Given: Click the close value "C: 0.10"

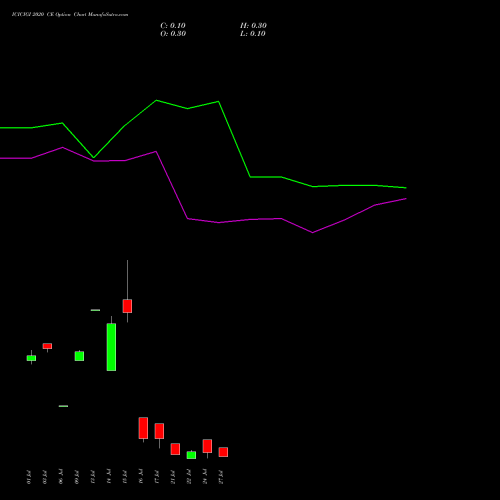Looking at the screenshot, I should tap(173, 26).
